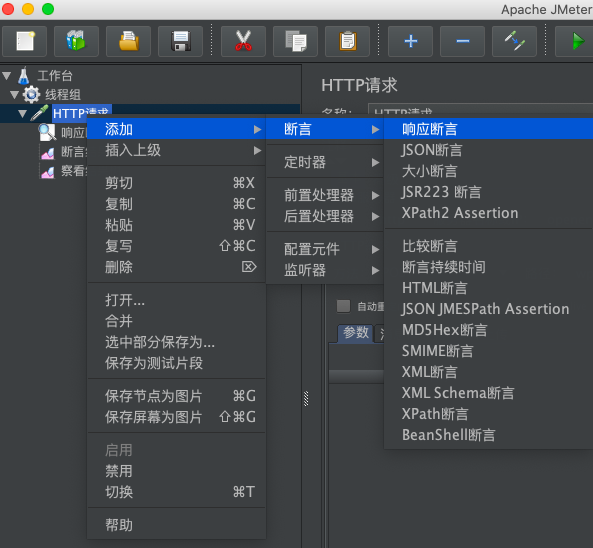Select XPath2 Assertion menu item

click(489, 213)
